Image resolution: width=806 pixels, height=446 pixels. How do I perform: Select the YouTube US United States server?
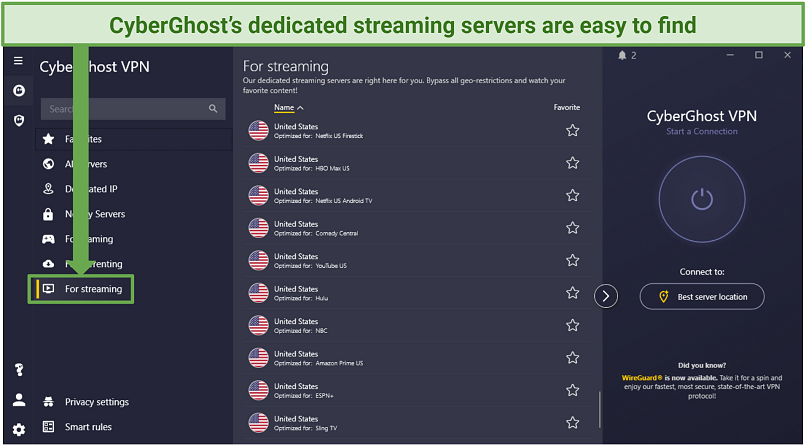click(417, 261)
